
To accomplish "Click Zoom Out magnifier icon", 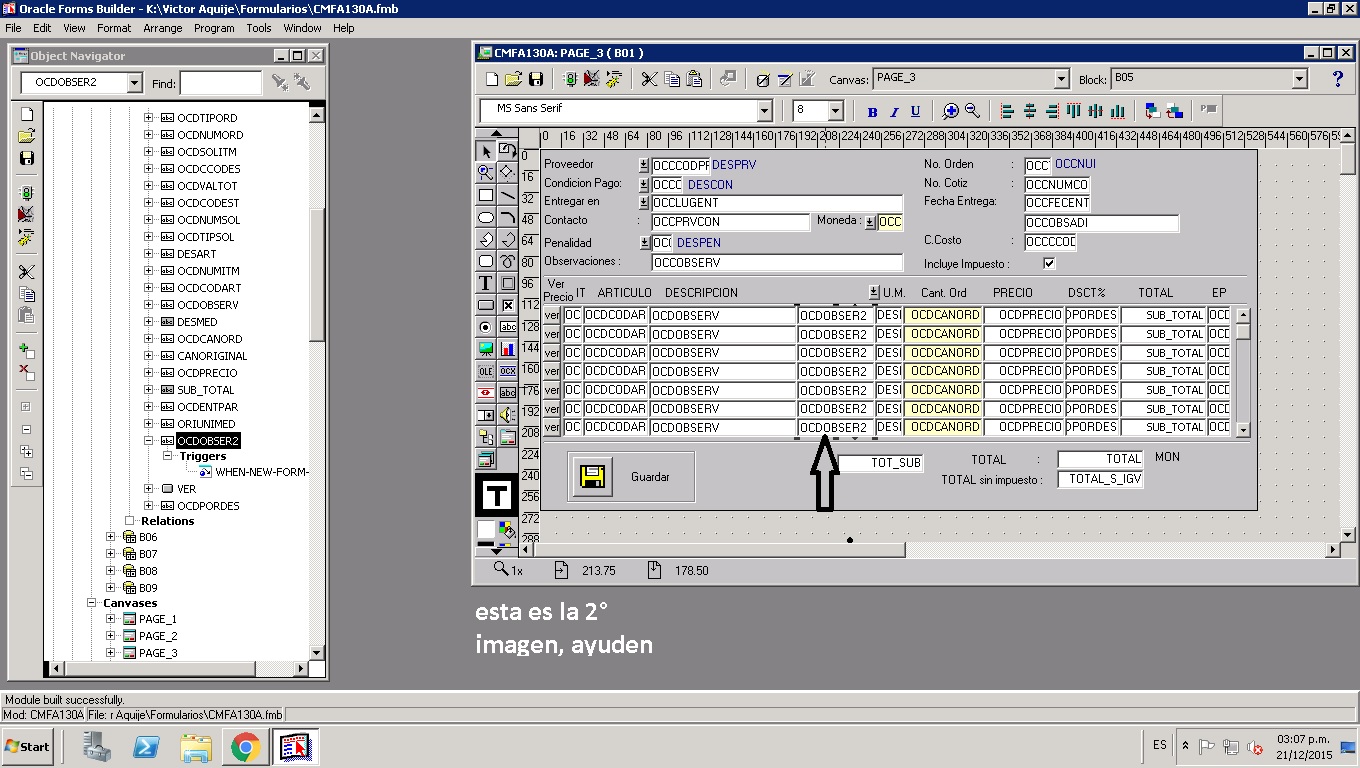I will point(972,111).
